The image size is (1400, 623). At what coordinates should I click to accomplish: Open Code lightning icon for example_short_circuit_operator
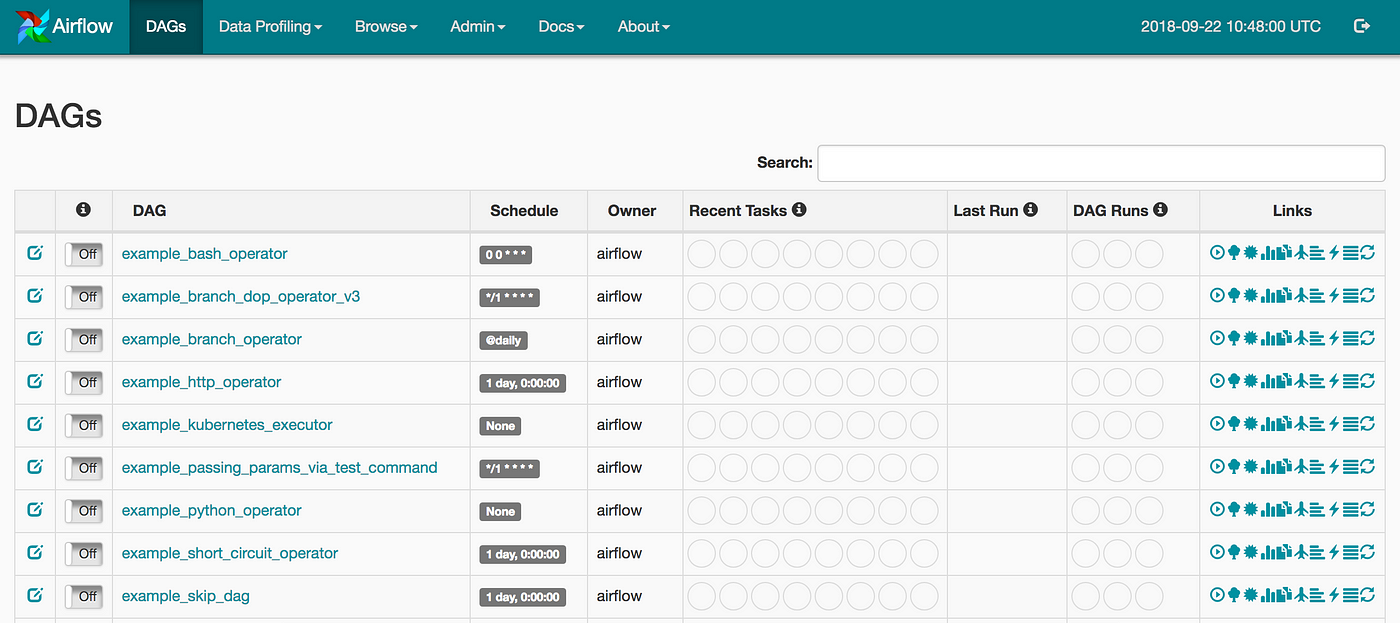(1334, 553)
